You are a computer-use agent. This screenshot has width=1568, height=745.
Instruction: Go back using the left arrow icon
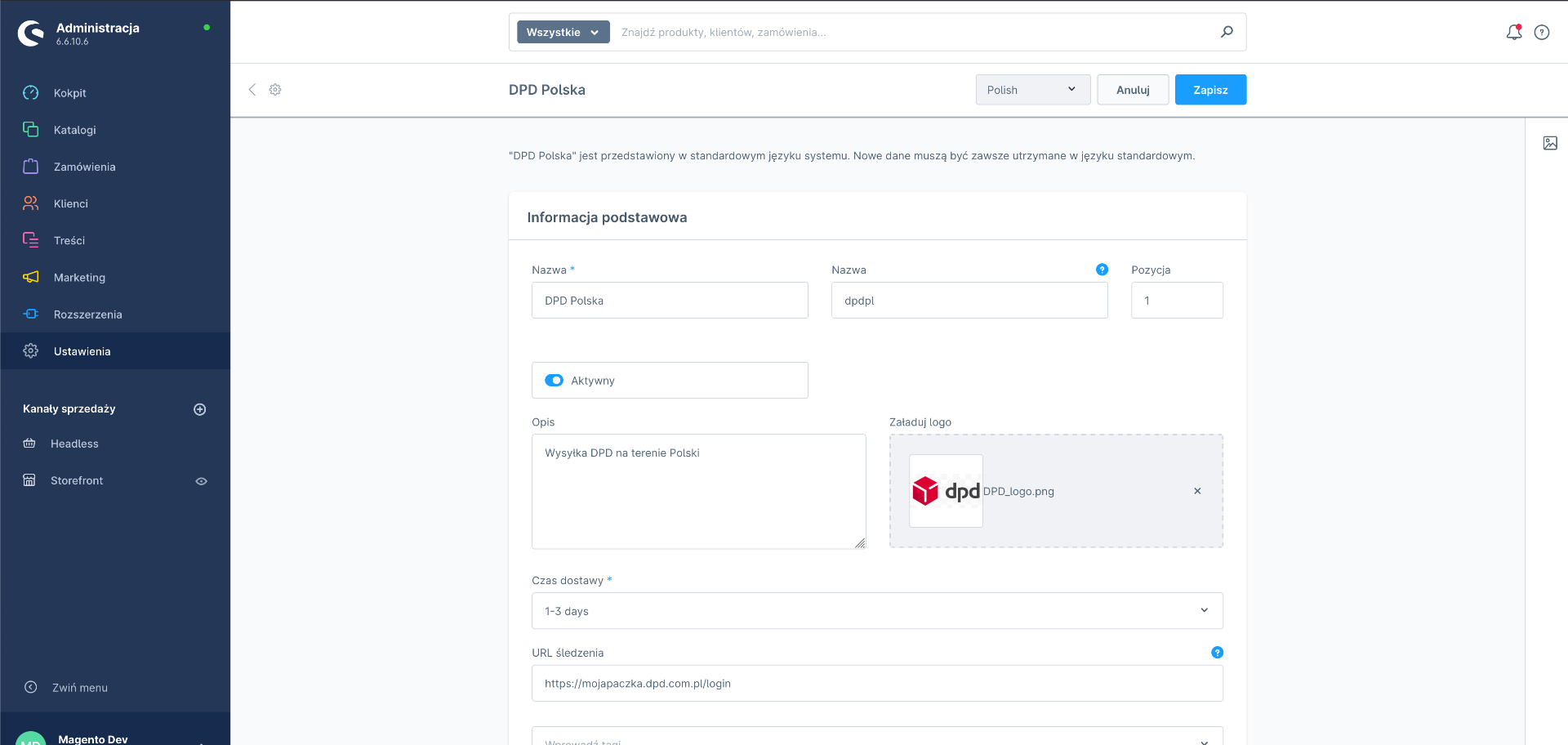click(x=252, y=90)
